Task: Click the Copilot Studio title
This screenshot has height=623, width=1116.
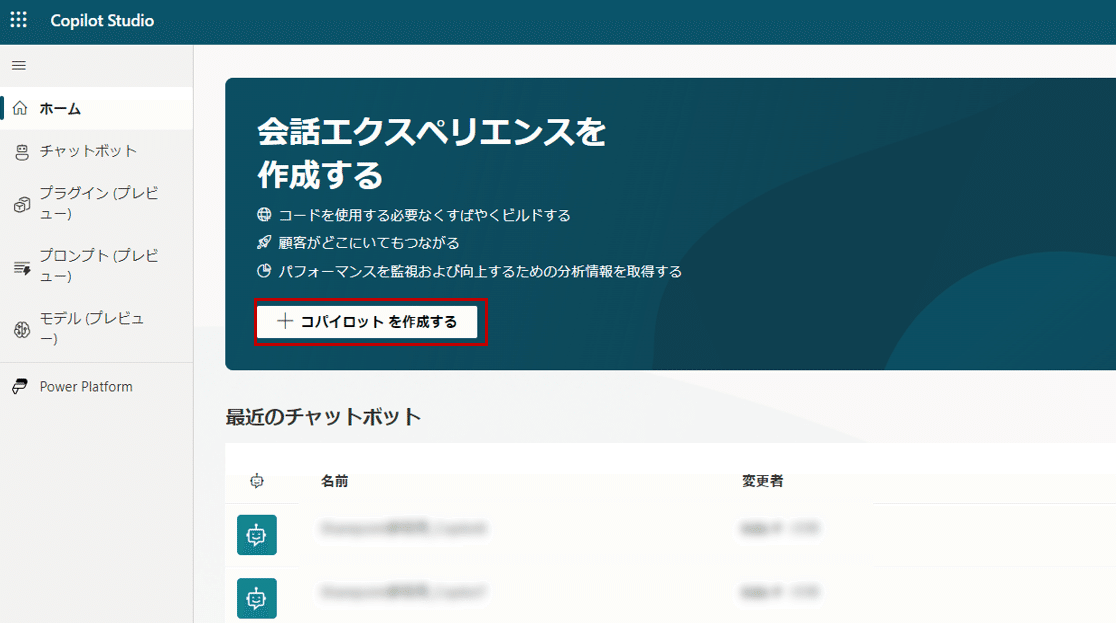Action: click(x=102, y=21)
